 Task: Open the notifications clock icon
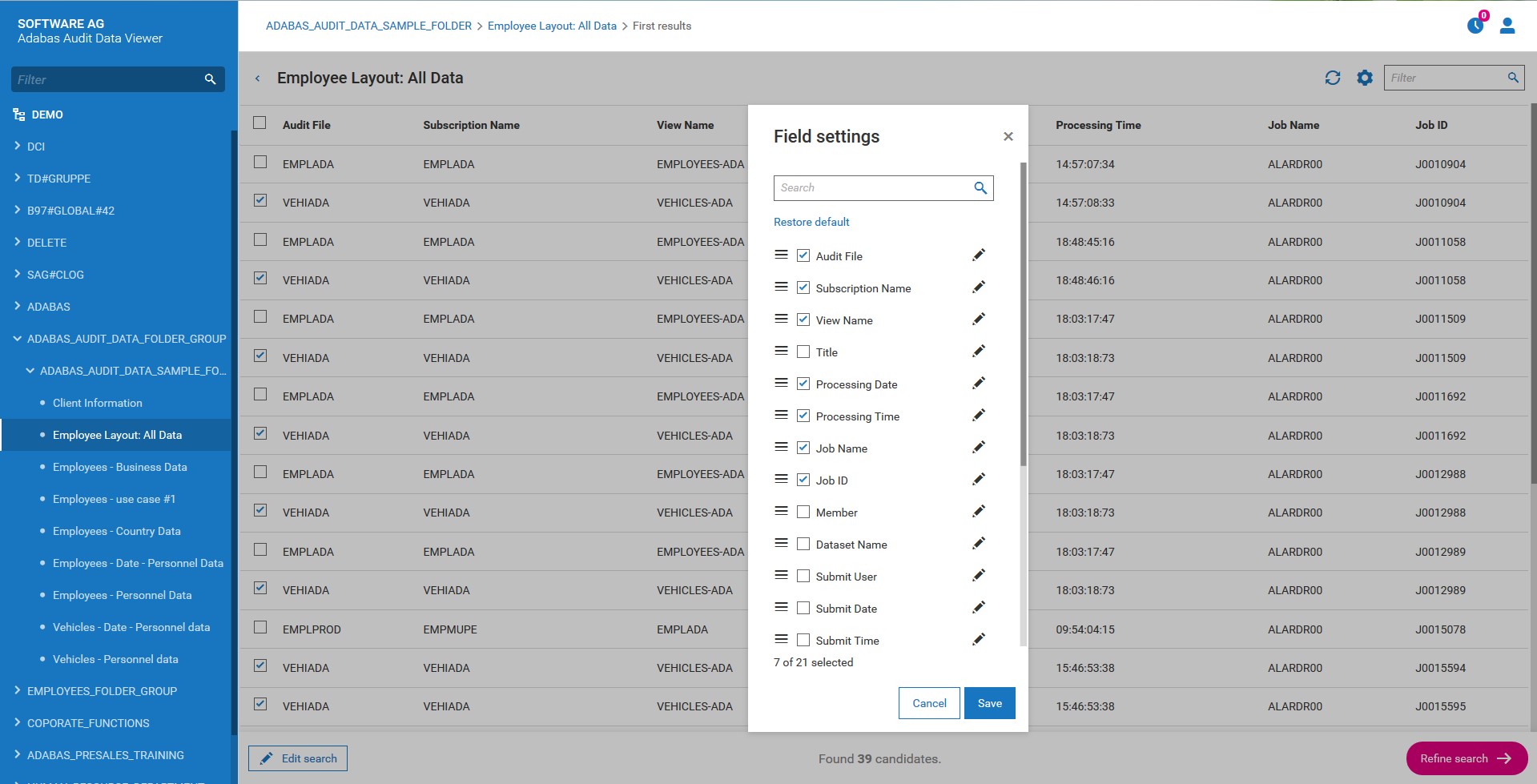1475,26
